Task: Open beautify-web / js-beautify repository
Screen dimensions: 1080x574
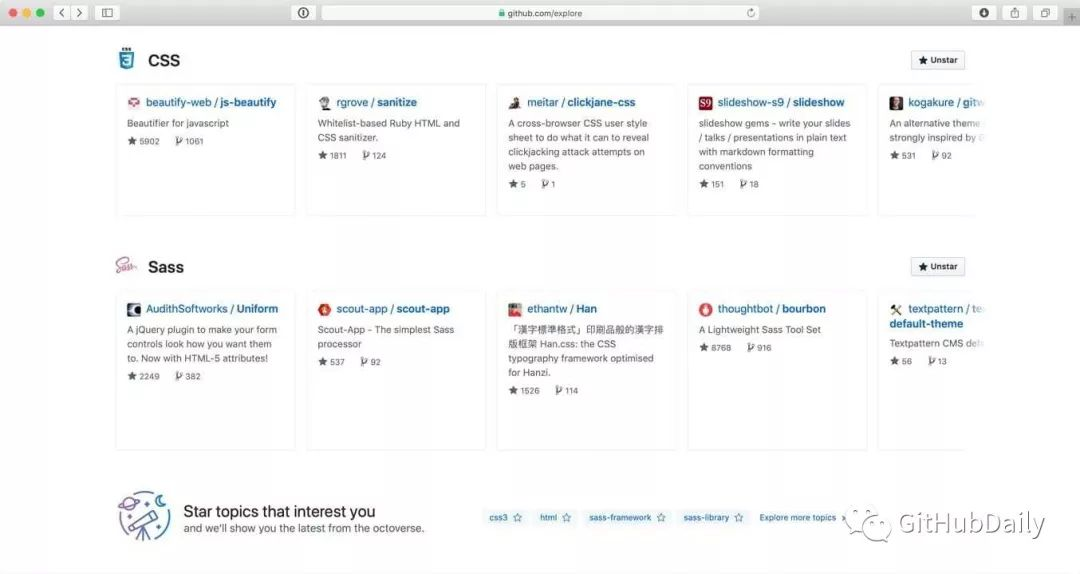Action: coord(211,102)
